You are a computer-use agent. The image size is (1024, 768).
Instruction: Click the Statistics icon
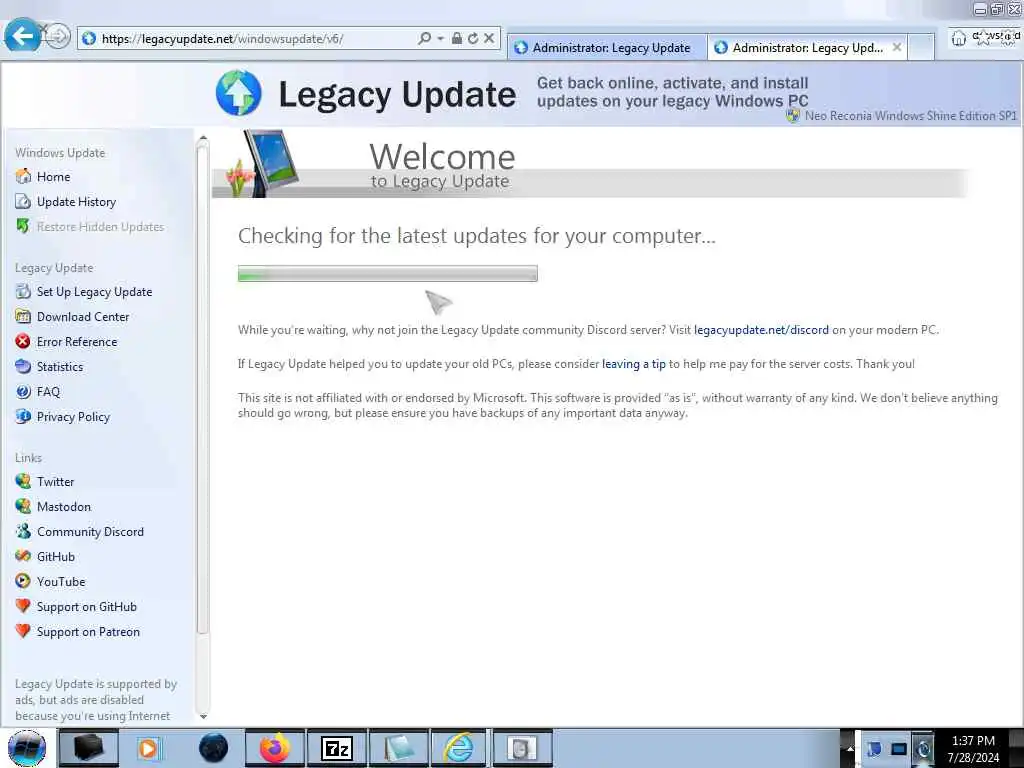click(x=23, y=366)
